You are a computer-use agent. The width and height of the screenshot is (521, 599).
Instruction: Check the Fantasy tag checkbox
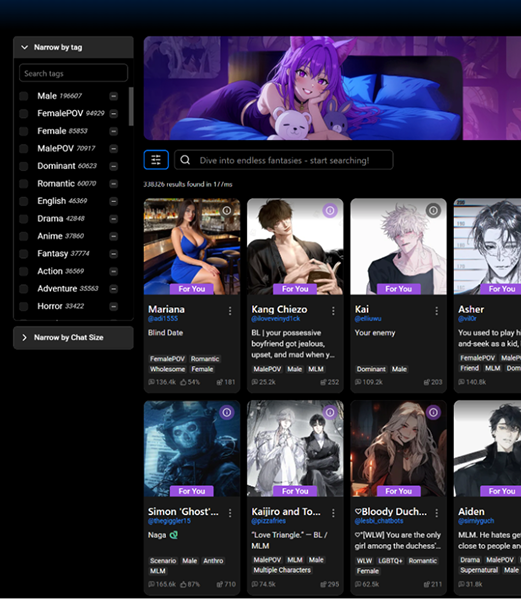point(24,254)
